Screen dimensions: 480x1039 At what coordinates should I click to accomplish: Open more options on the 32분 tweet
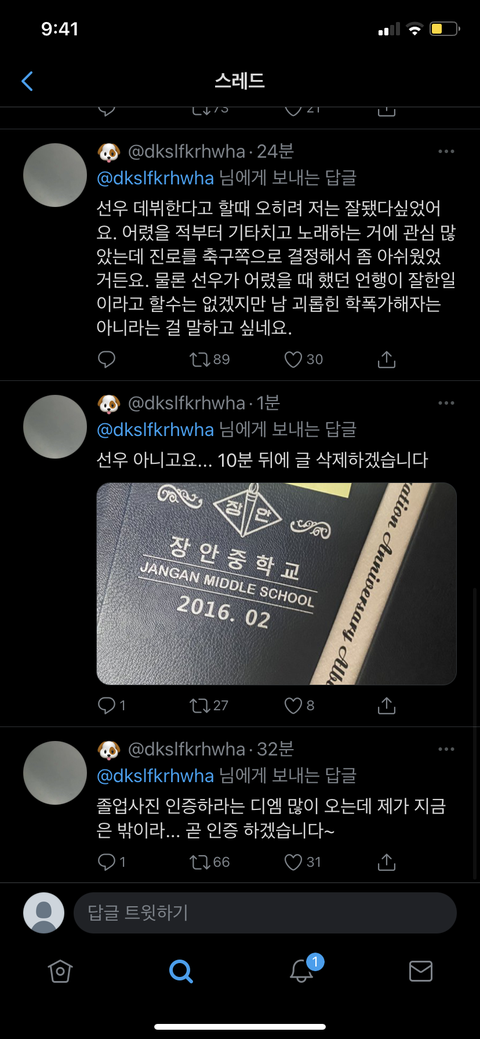446,749
